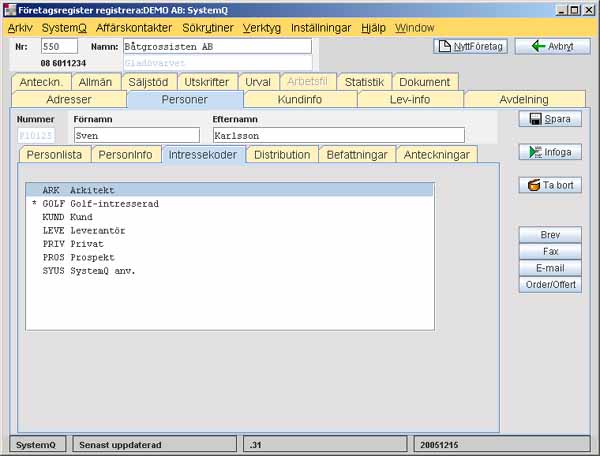Select the Intressekoder sub-tab
This screenshot has height=456, width=600.
[203, 155]
